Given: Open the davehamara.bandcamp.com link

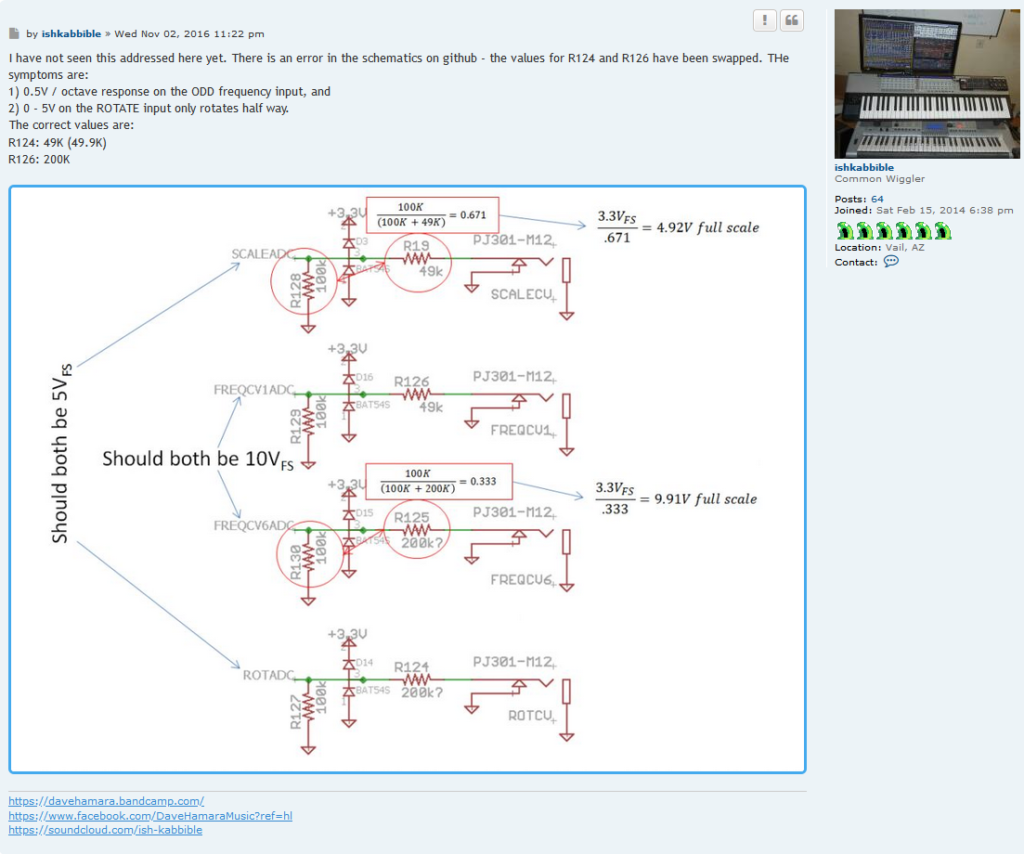Looking at the screenshot, I should (106, 801).
